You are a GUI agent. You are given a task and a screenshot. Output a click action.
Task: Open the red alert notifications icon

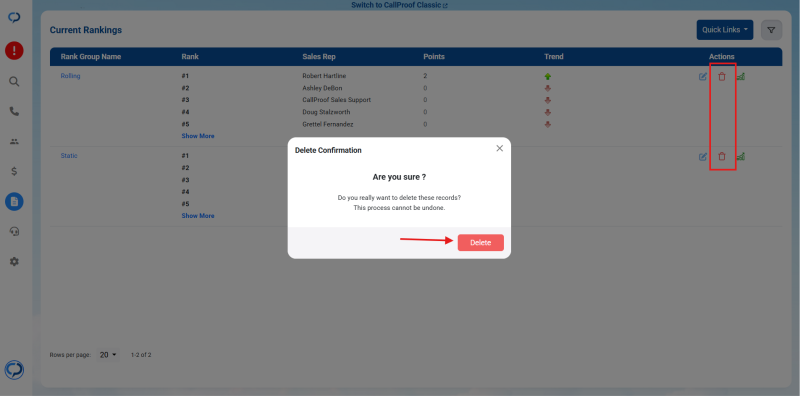[x=14, y=51]
